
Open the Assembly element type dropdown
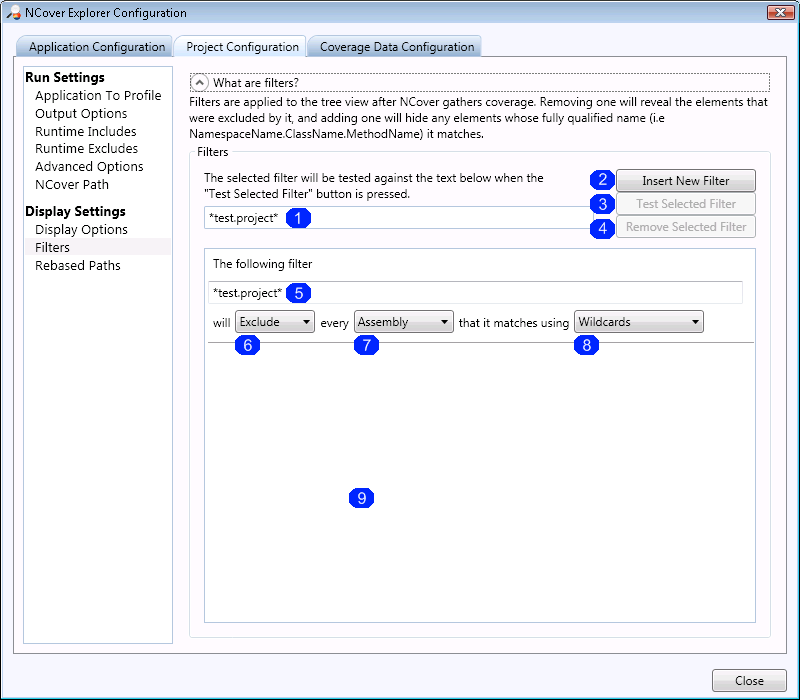tap(404, 322)
